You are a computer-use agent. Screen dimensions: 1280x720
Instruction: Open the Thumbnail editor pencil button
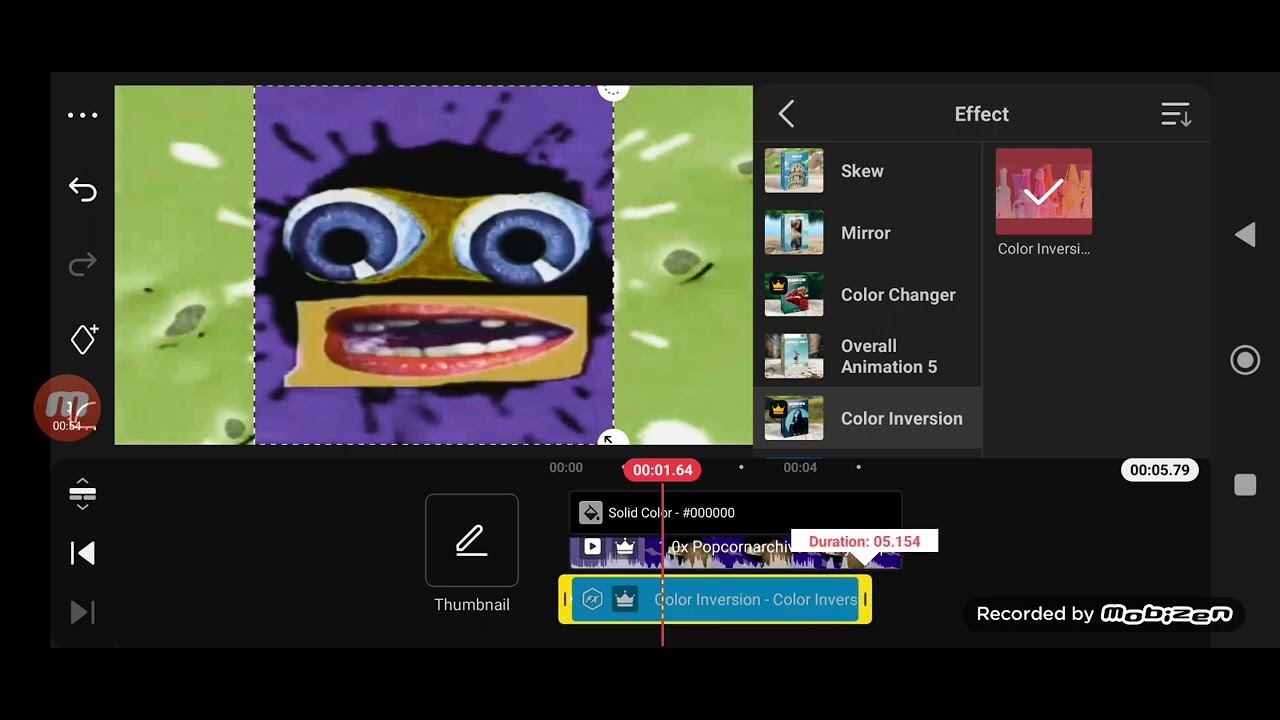(472, 540)
